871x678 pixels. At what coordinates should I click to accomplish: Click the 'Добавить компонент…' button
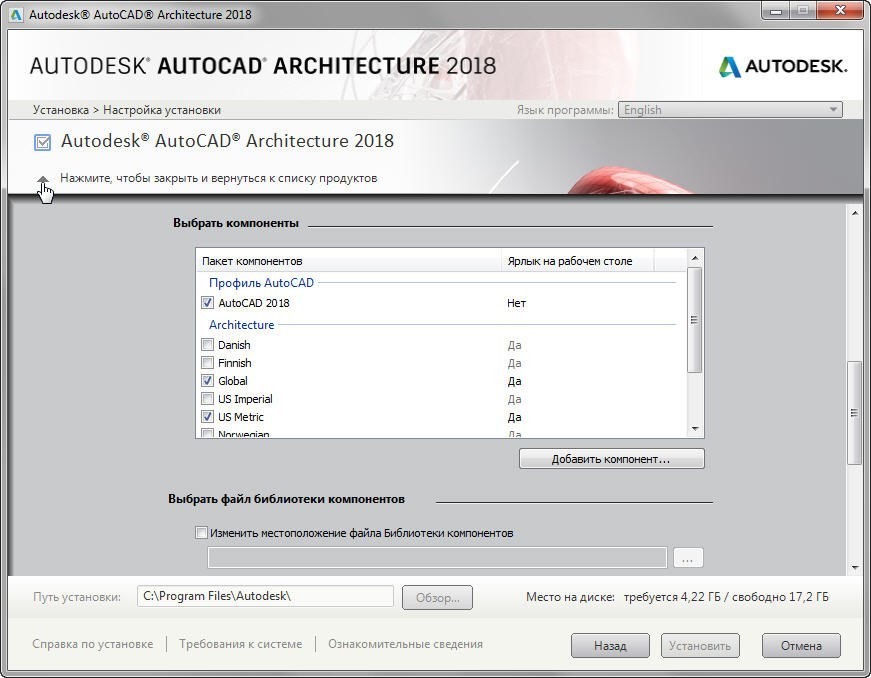[612, 459]
